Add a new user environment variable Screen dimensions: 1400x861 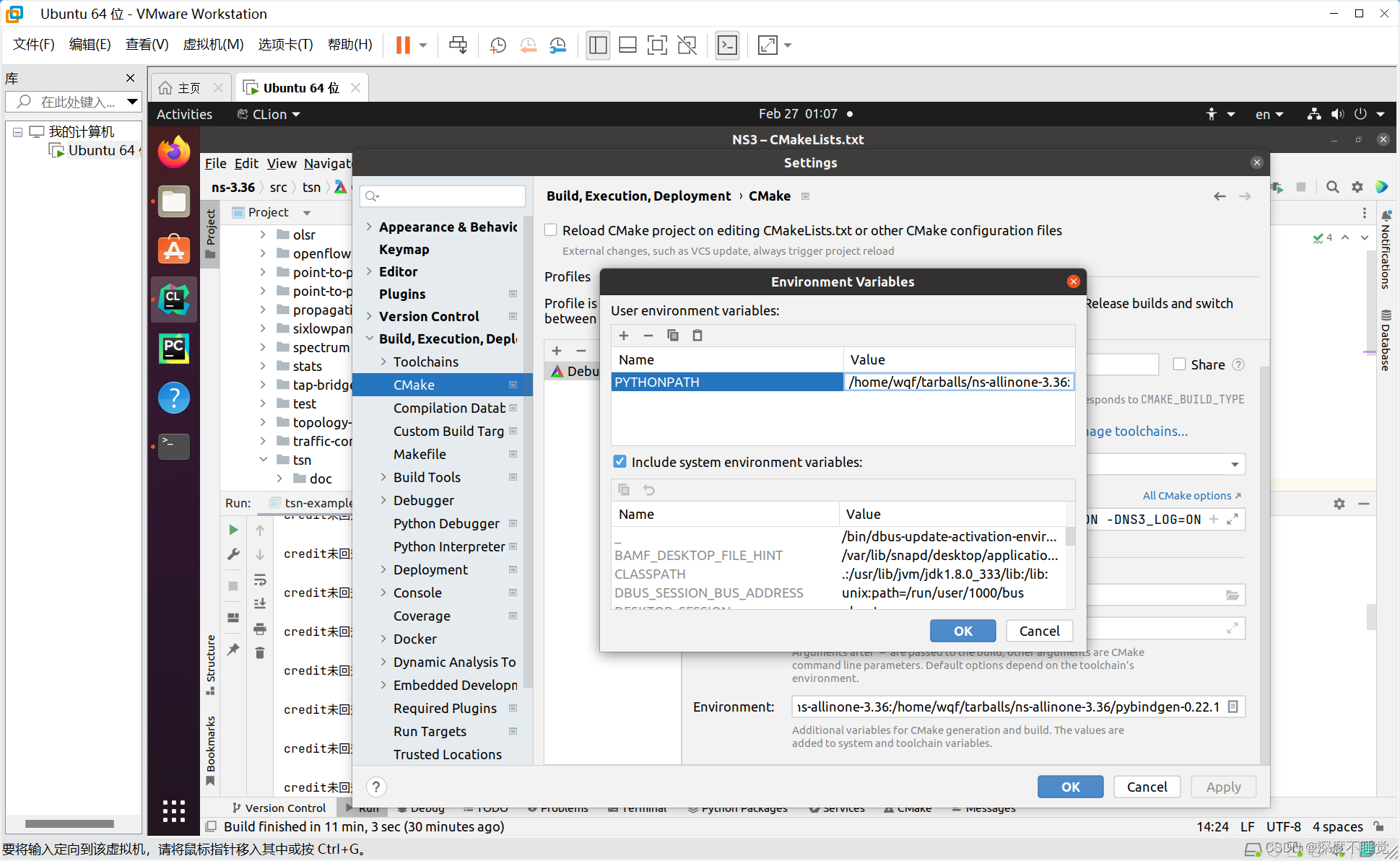coord(623,335)
